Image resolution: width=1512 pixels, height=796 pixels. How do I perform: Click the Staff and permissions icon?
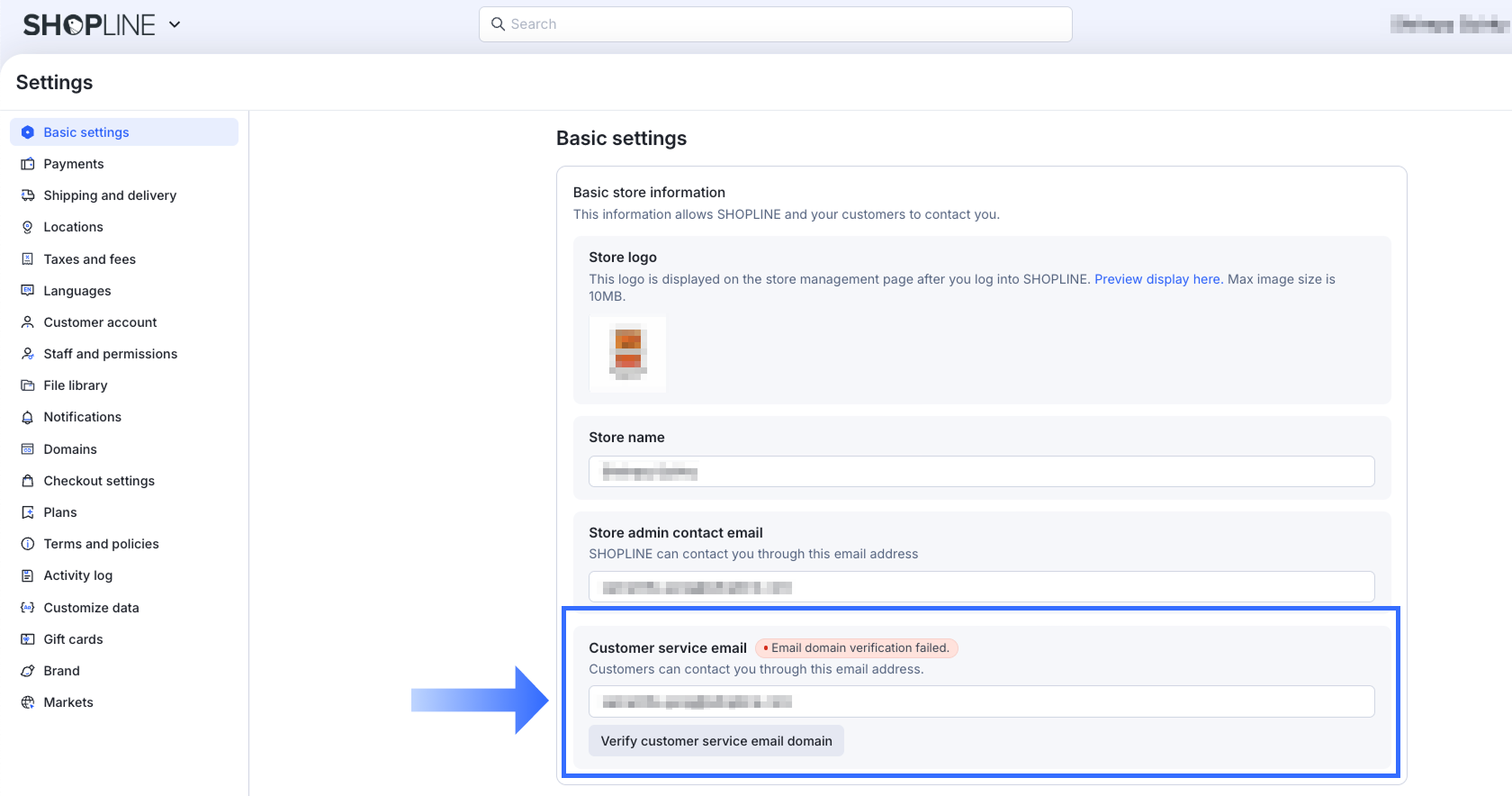[x=28, y=354]
